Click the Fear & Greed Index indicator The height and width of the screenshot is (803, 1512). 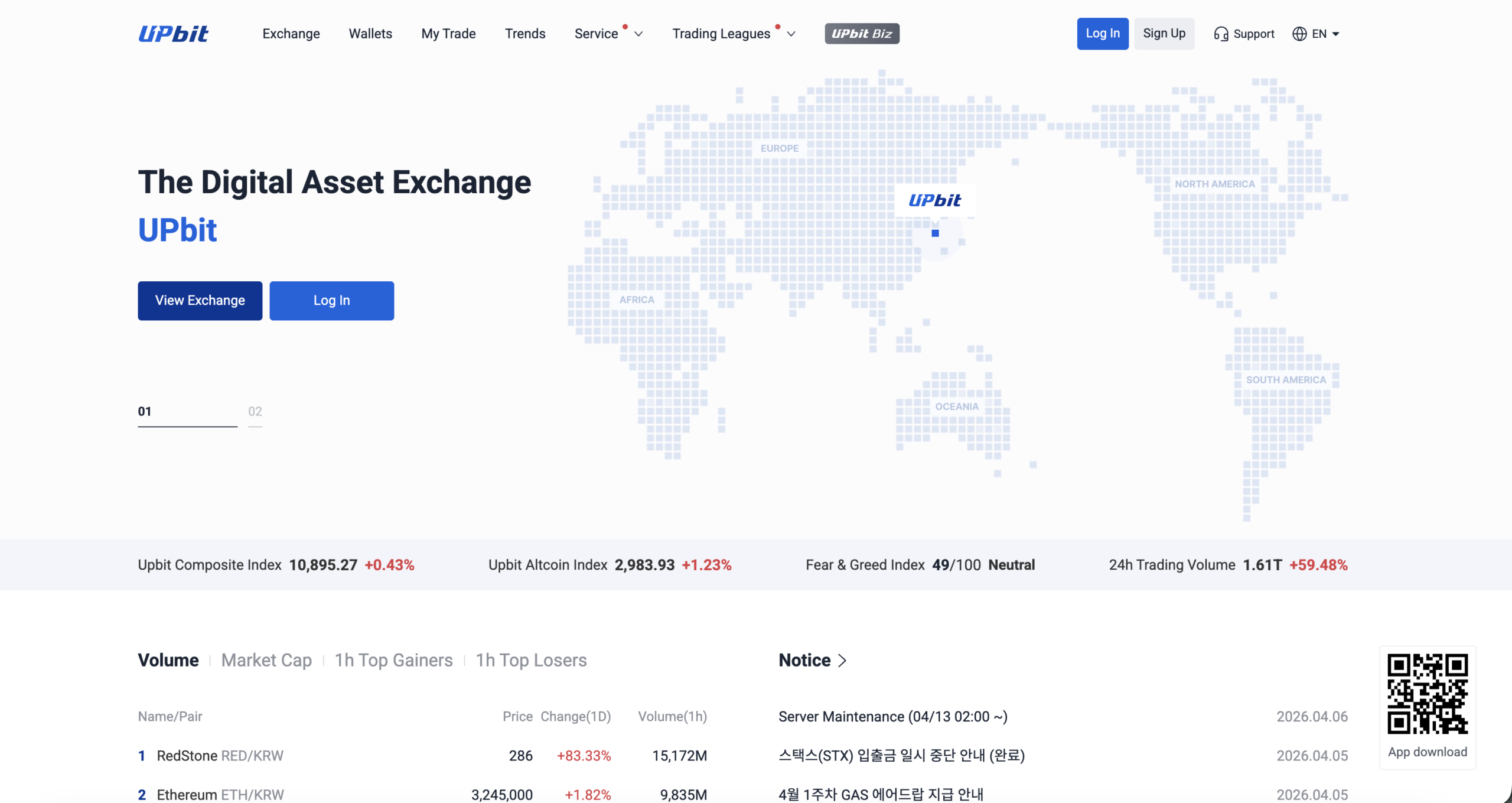(920, 565)
